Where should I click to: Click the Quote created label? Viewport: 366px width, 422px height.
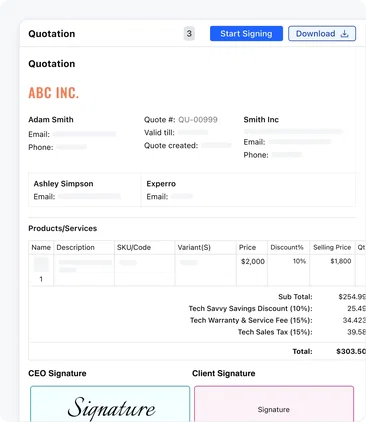[x=171, y=146]
